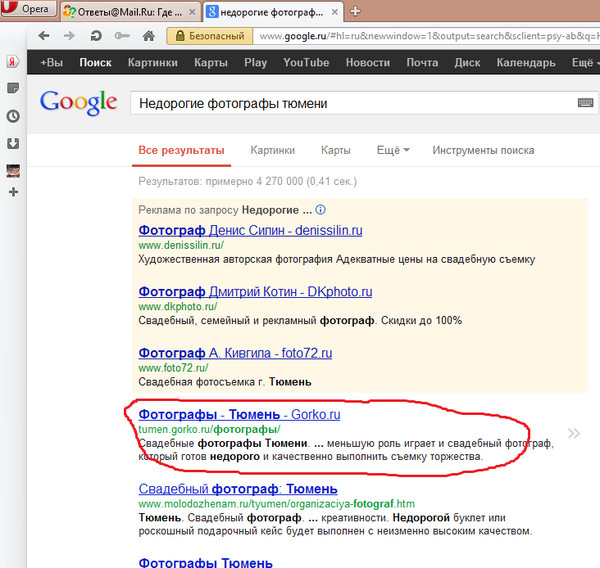This screenshot has height=568, width=600.
Task: Open YouTube in the Google top bar
Action: [x=306, y=62]
